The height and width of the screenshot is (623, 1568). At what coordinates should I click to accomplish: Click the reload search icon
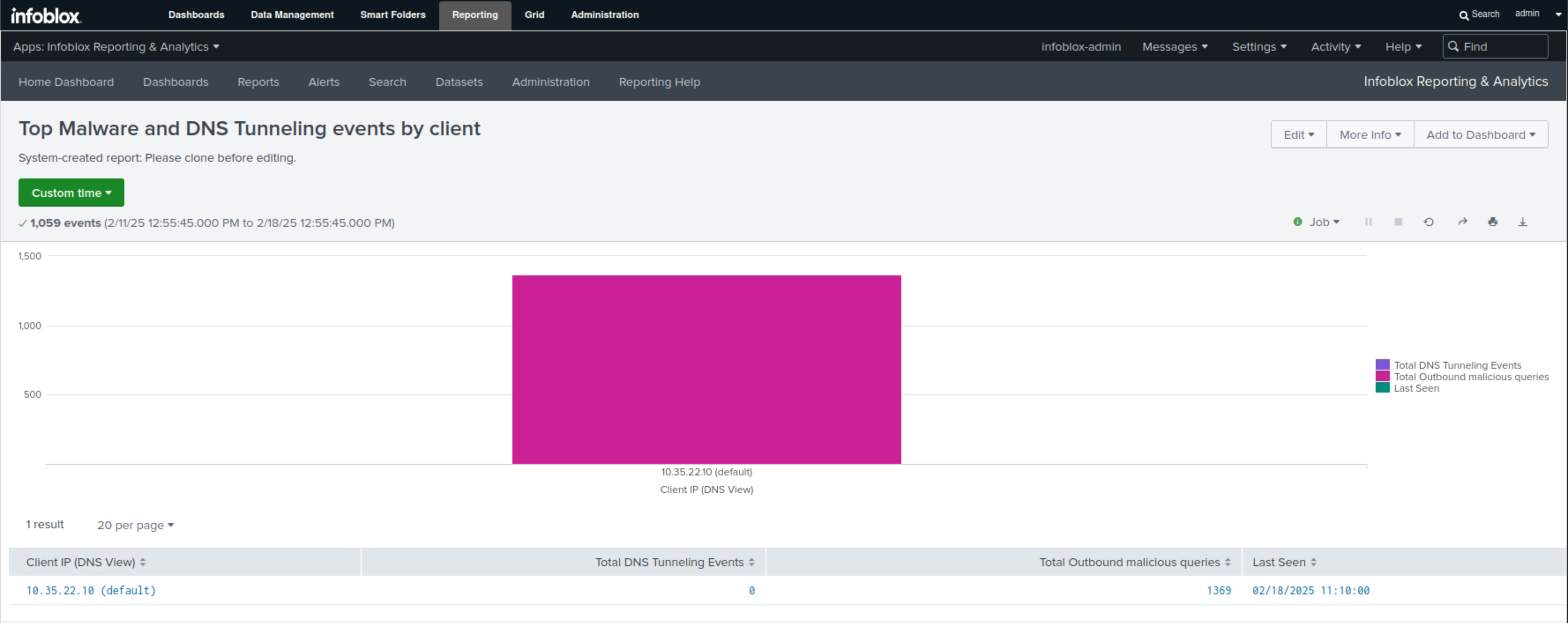pos(1429,222)
